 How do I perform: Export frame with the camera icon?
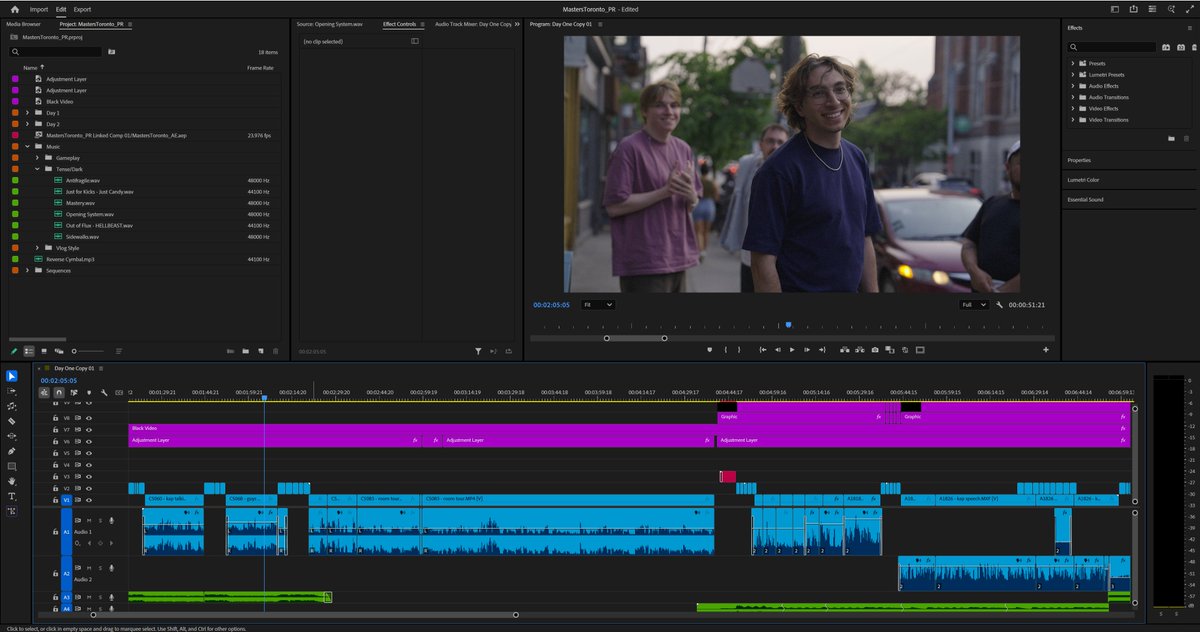tap(875, 350)
